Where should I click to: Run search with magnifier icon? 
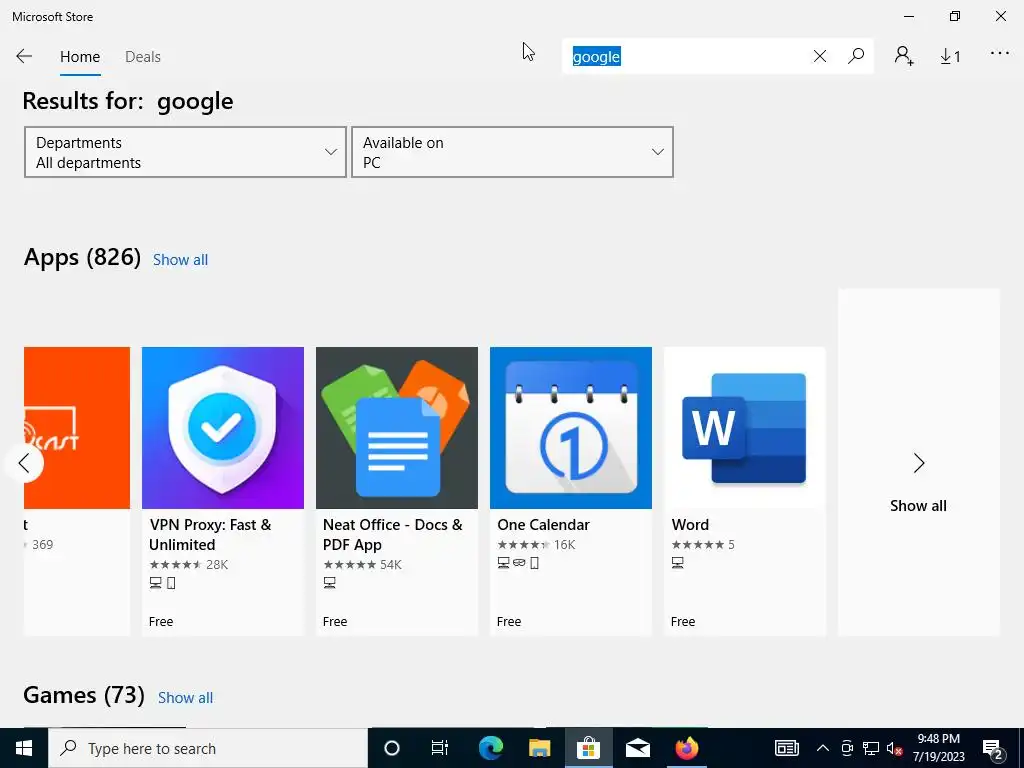[856, 56]
